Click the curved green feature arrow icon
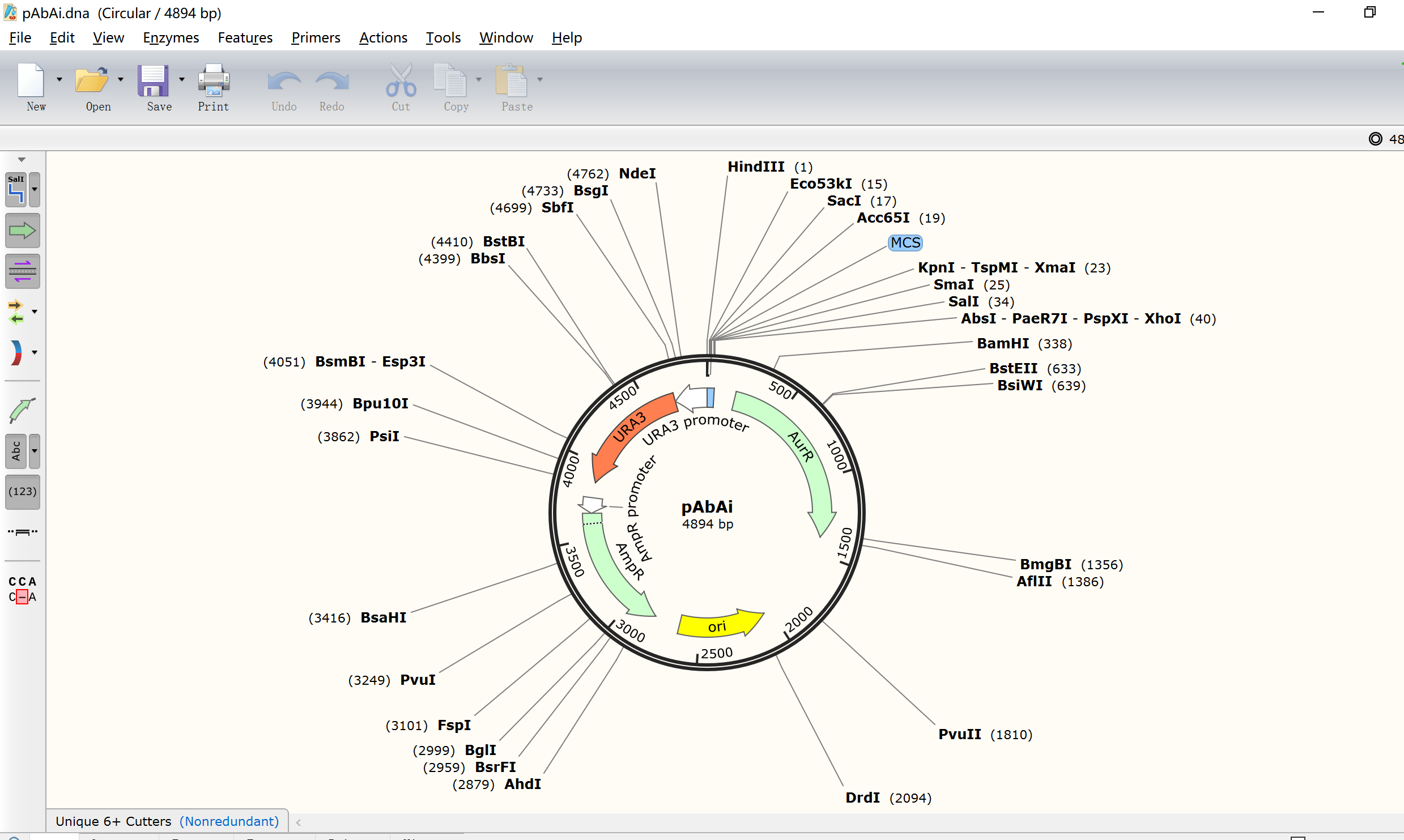This screenshot has height=840, width=1404. click(22, 410)
